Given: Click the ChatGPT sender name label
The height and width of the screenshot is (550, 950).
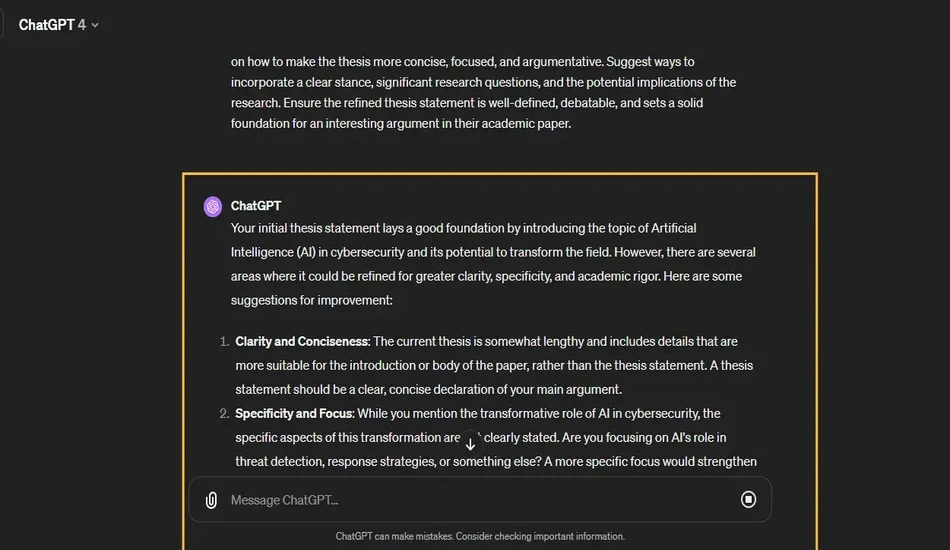Looking at the screenshot, I should tap(256, 206).
